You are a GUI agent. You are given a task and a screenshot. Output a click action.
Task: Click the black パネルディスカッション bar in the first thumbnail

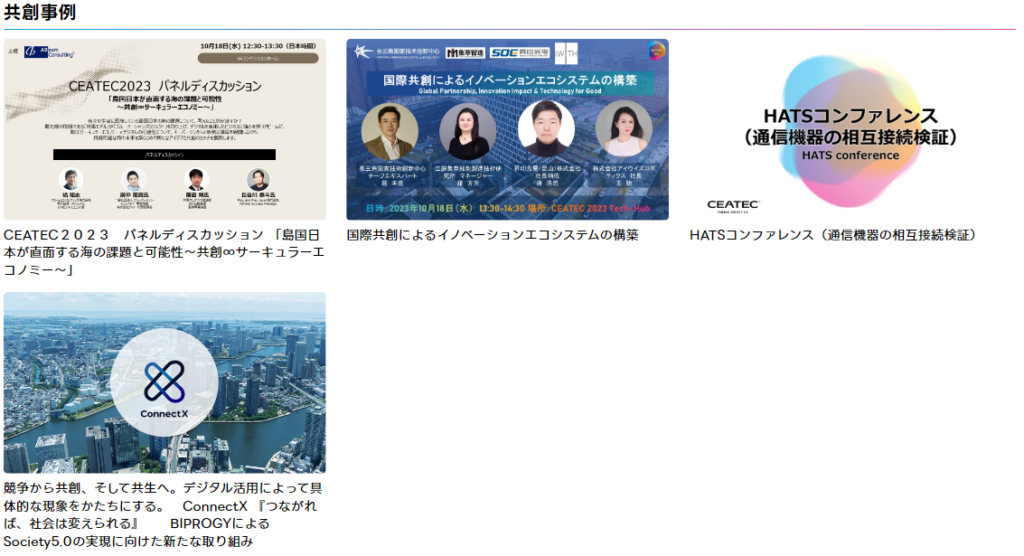click(165, 155)
